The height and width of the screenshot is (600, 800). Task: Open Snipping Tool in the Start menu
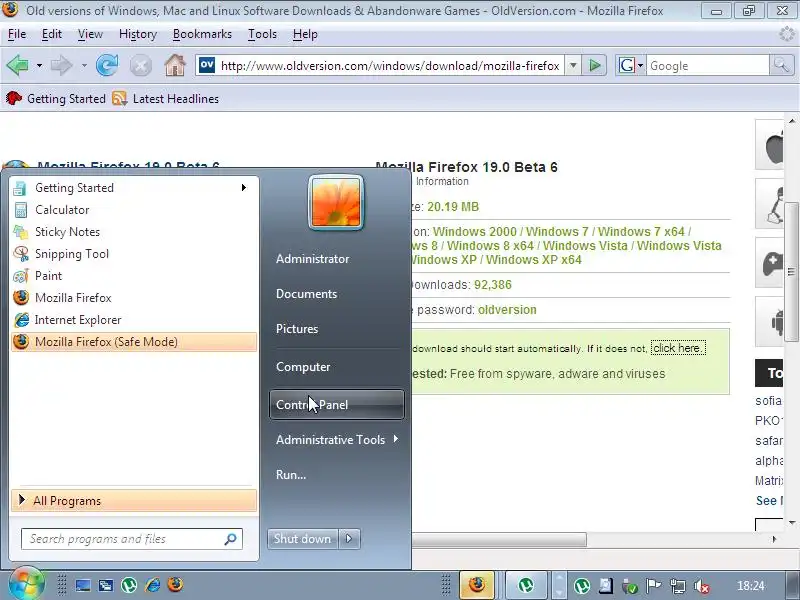point(134,254)
